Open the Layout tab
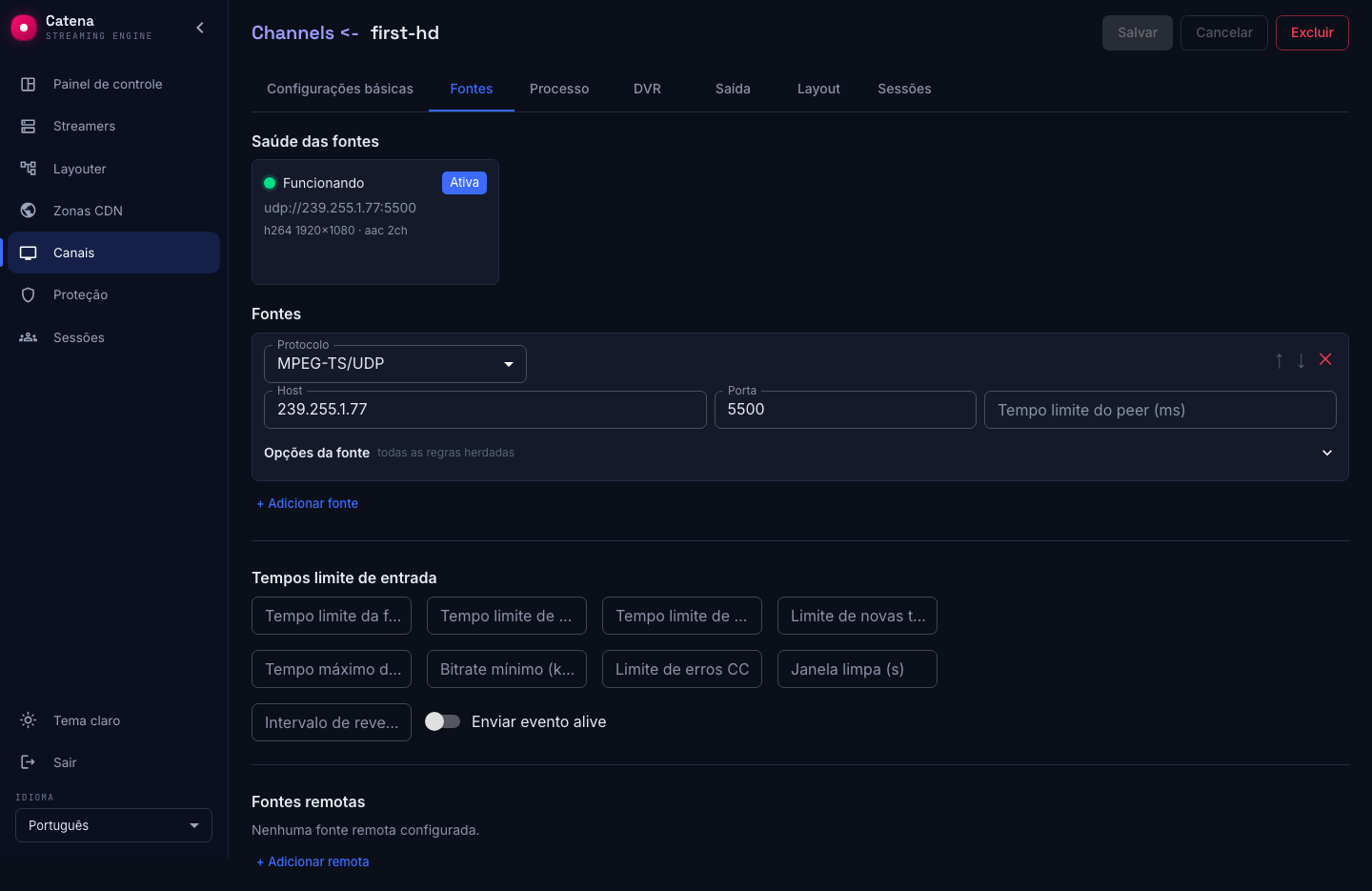1372x891 pixels. click(x=818, y=89)
